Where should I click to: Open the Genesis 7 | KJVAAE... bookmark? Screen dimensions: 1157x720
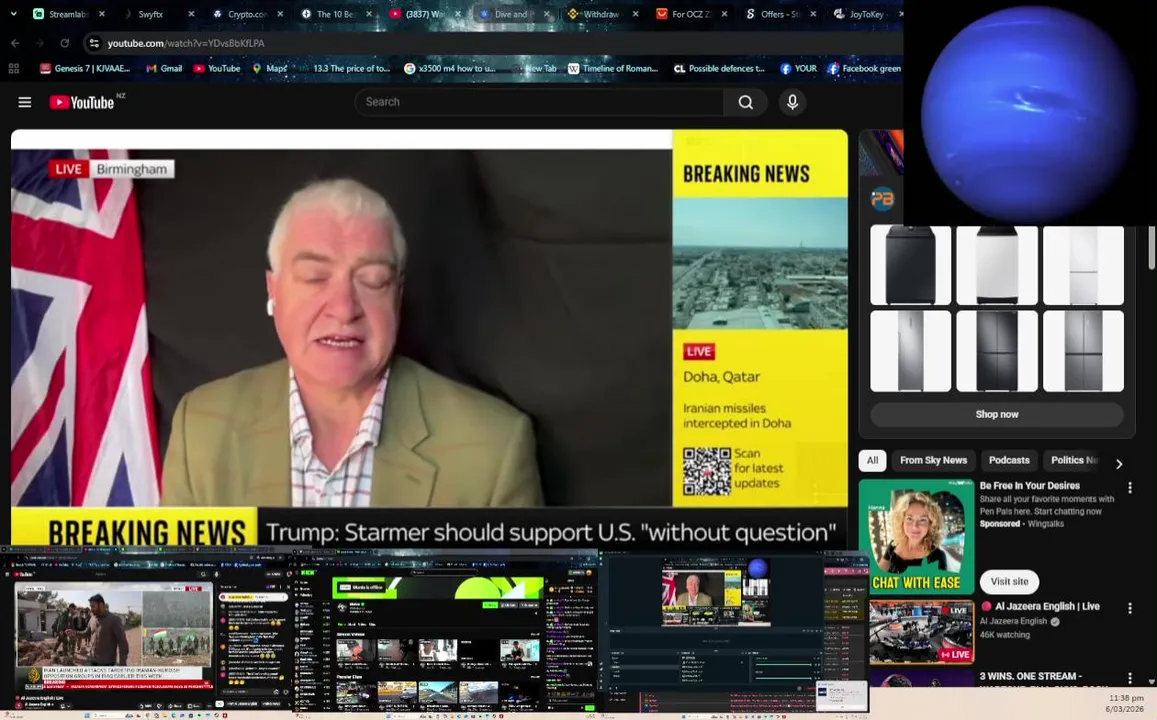click(85, 69)
